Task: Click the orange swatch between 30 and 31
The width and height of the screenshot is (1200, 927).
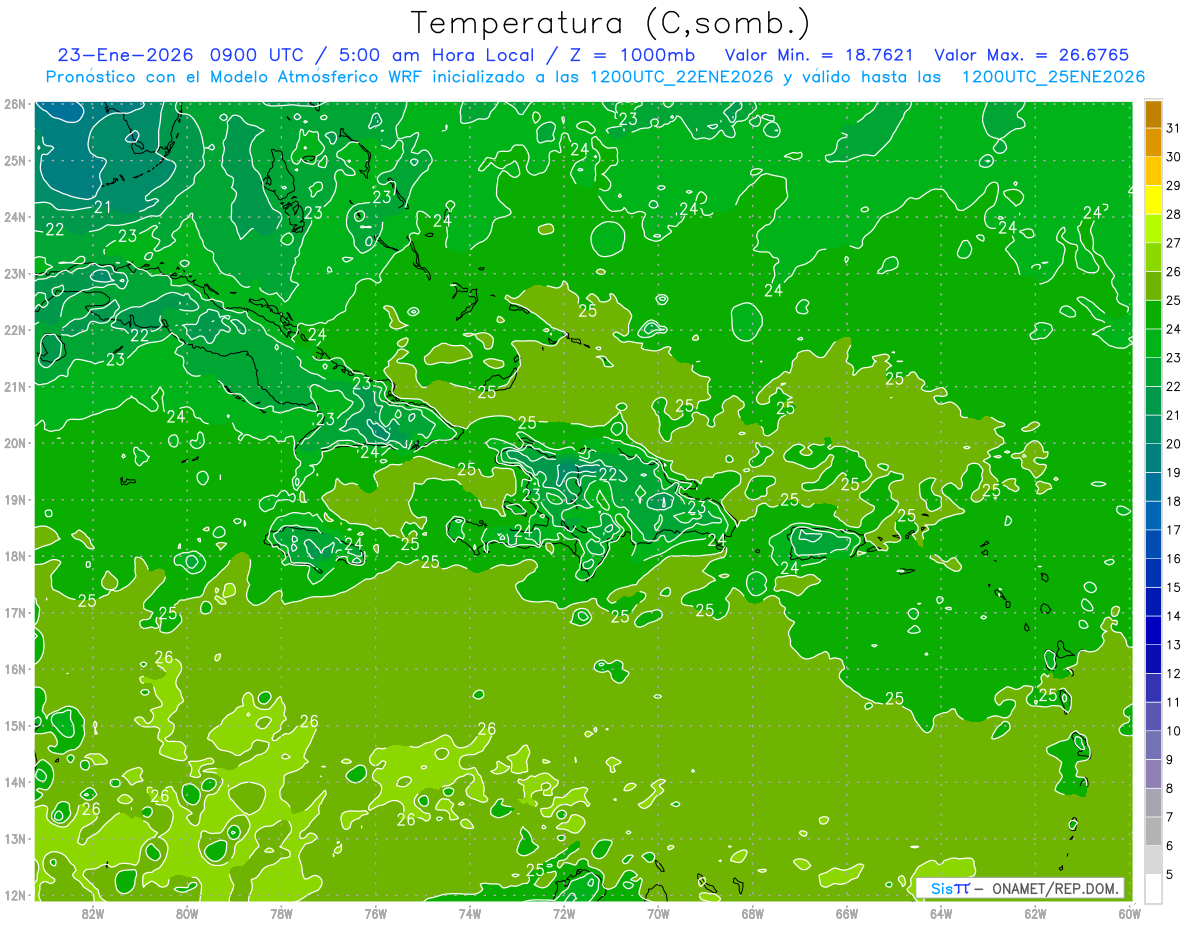Action: (1153, 142)
